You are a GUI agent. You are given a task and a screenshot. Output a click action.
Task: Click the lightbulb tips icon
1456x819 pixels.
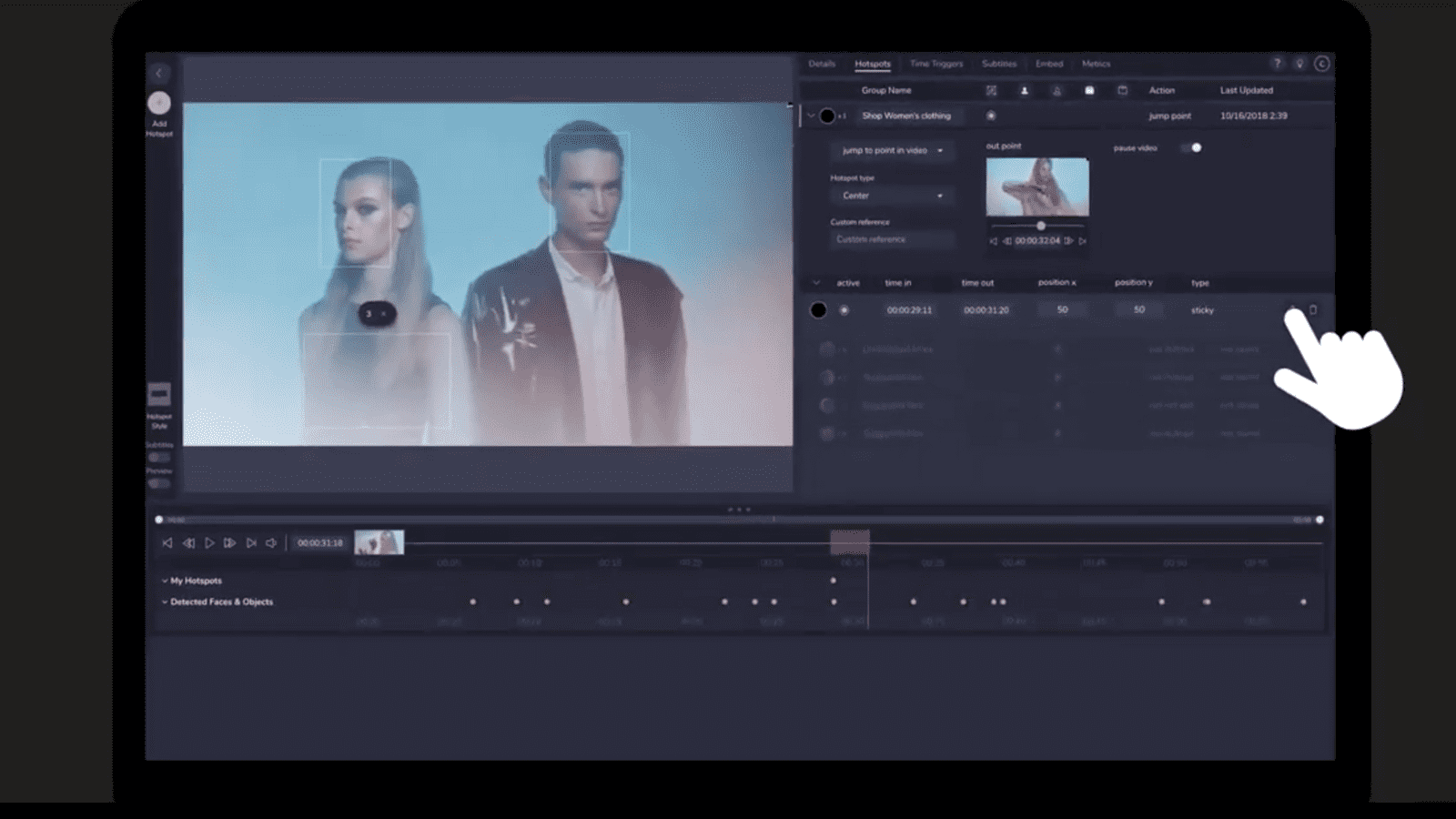point(1299,64)
